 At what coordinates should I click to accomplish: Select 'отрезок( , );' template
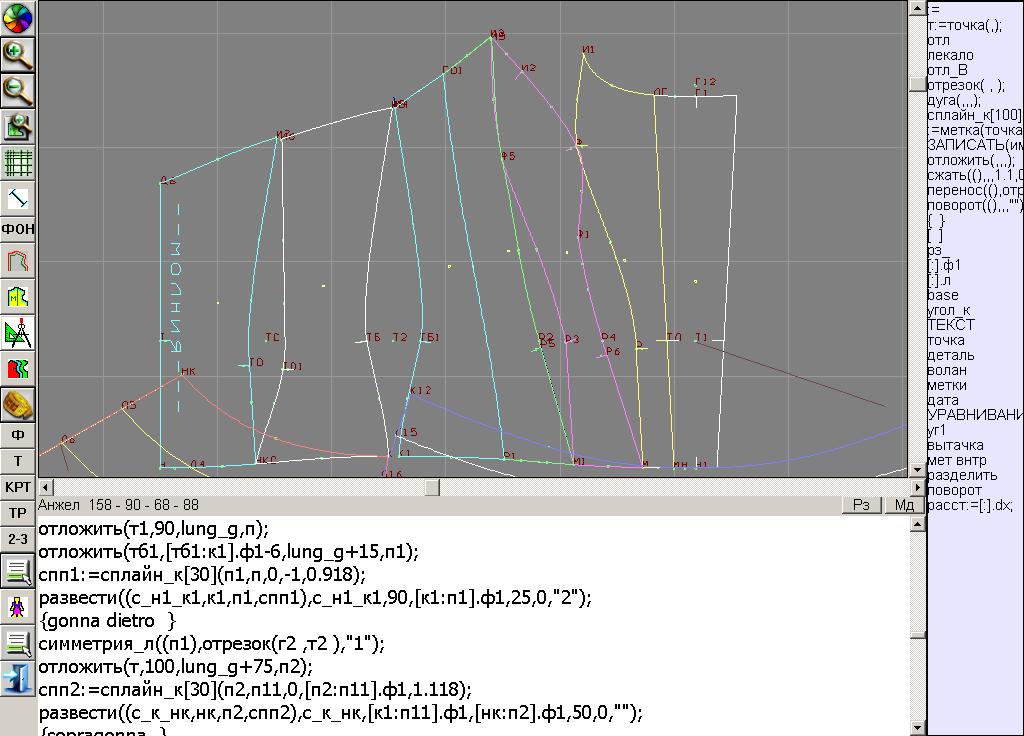pos(967,85)
